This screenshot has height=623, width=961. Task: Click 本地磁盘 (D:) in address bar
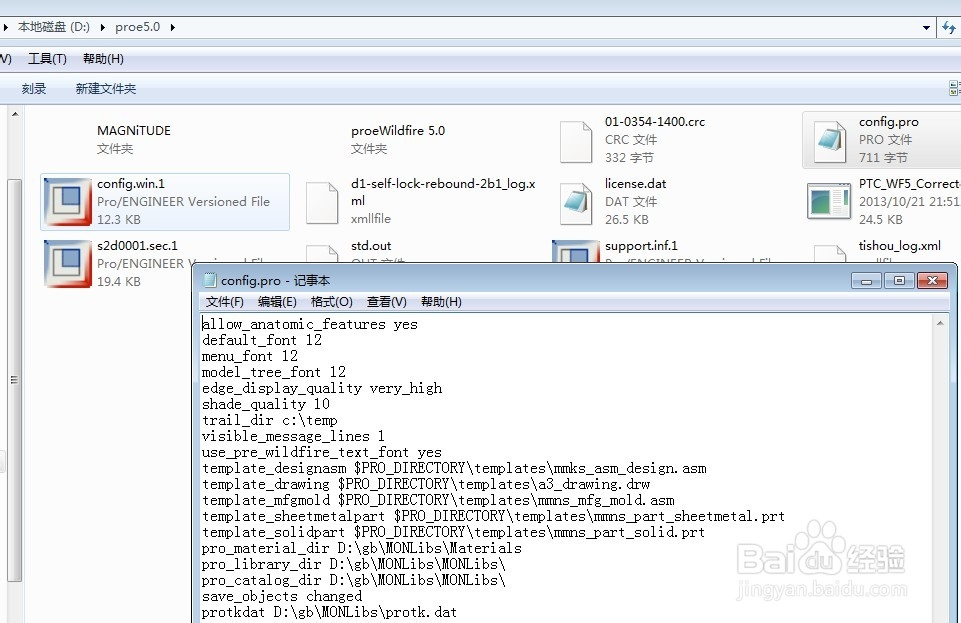(x=54, y=27)
